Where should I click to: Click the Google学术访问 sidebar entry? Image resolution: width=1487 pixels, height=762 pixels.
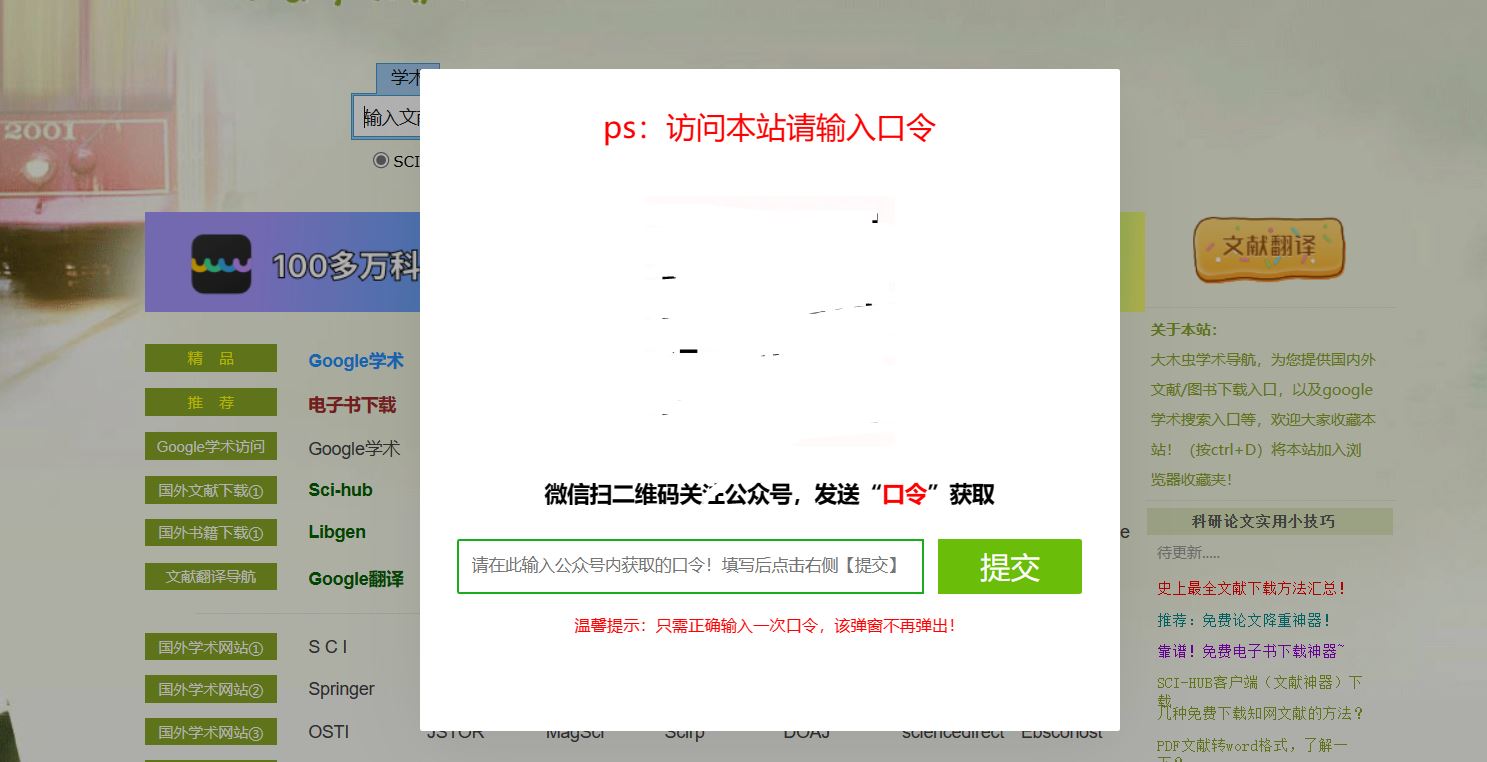click(x=211, y=447)
